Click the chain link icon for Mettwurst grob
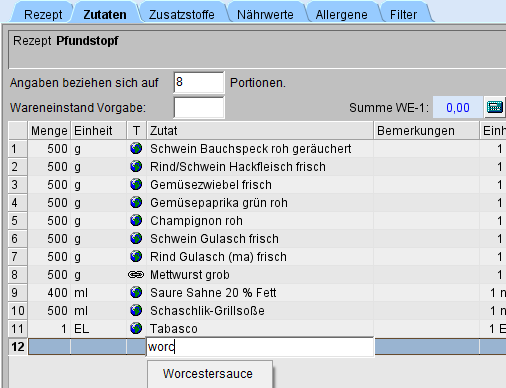This screenshot has height=388, width=506. pos(136,275)
